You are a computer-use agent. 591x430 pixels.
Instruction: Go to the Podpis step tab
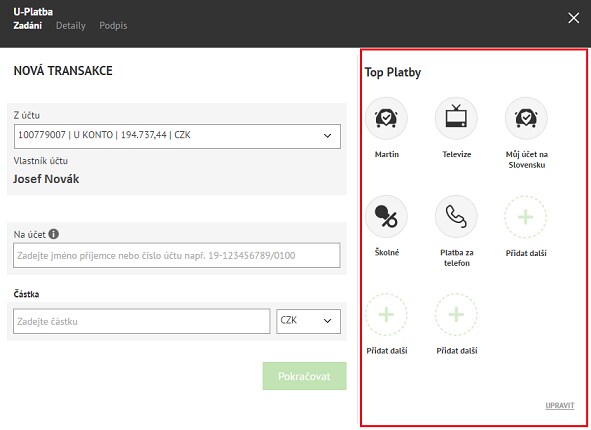tap(113, 26)
